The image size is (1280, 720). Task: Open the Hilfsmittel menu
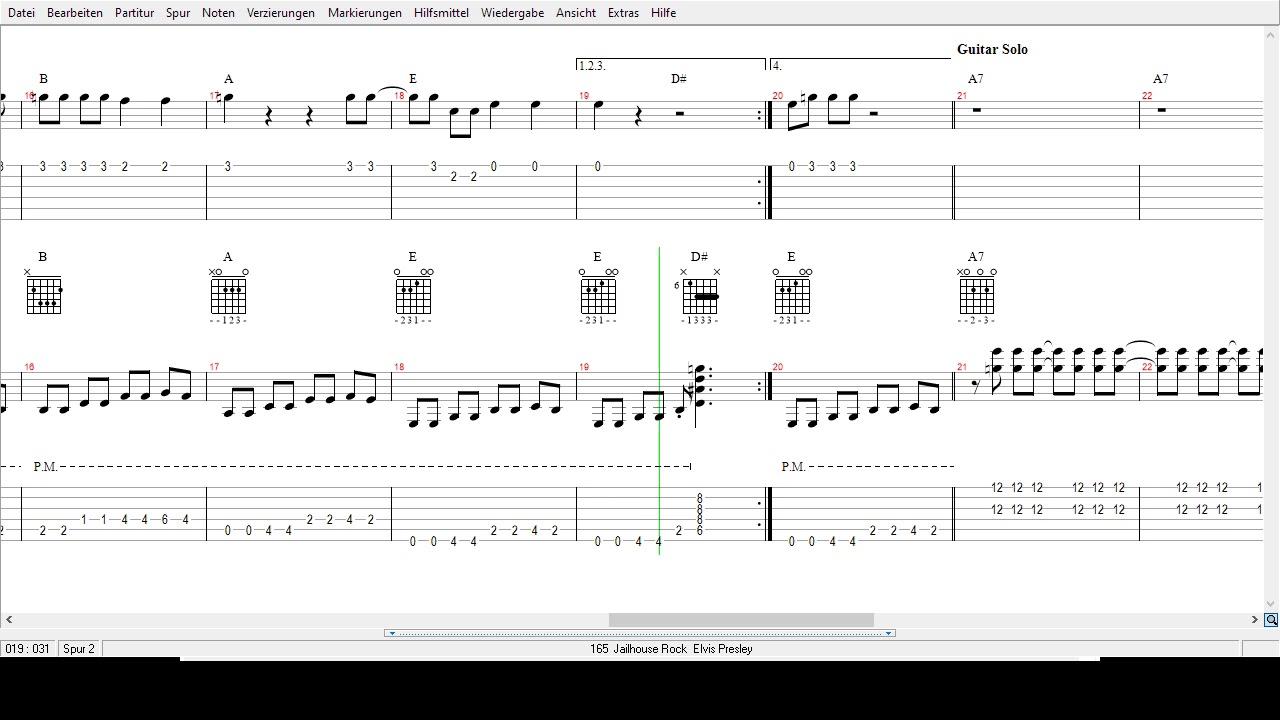[441, 13]
